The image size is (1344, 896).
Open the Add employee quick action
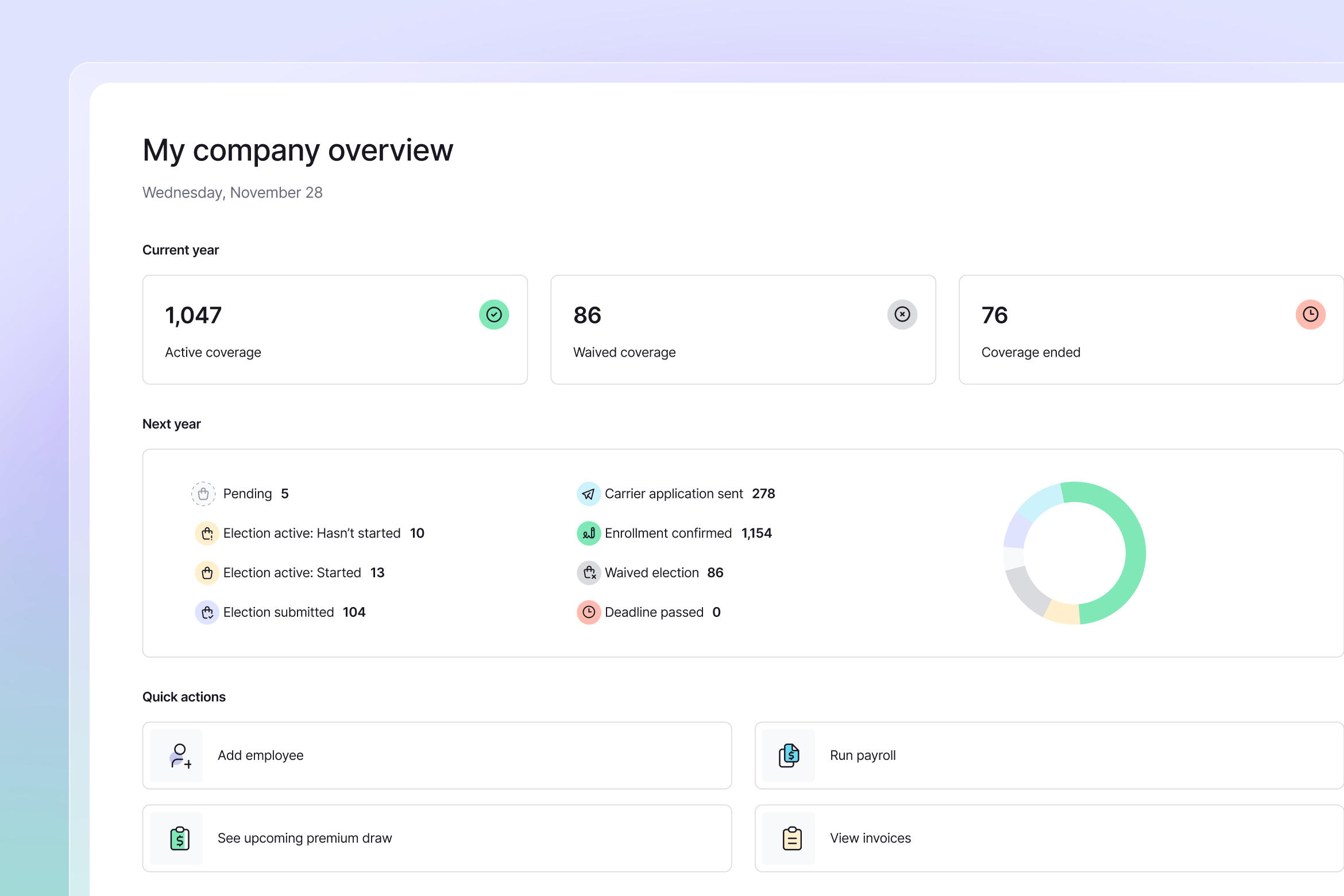coord(437,755)
